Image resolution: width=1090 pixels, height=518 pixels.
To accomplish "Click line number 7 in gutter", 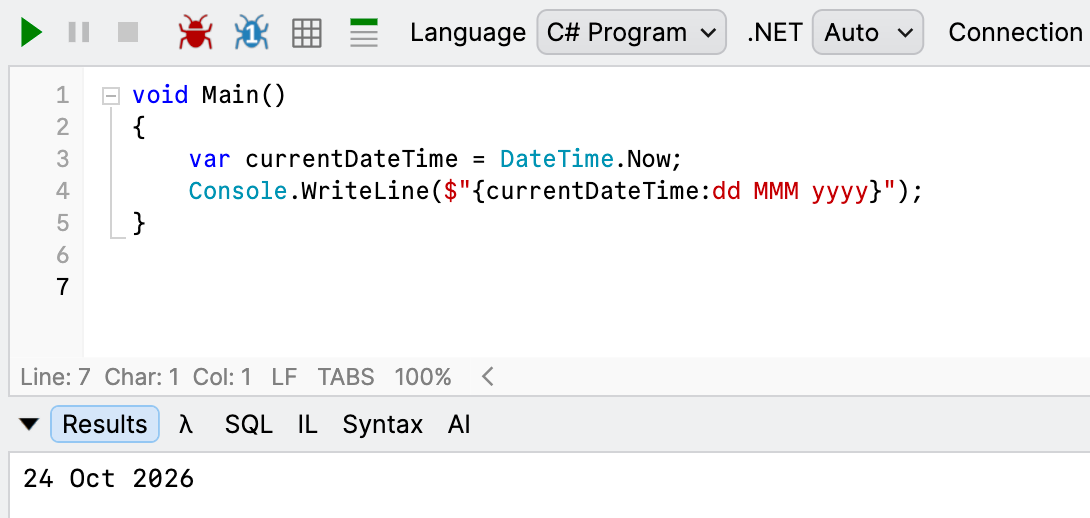I will point(63,286).
